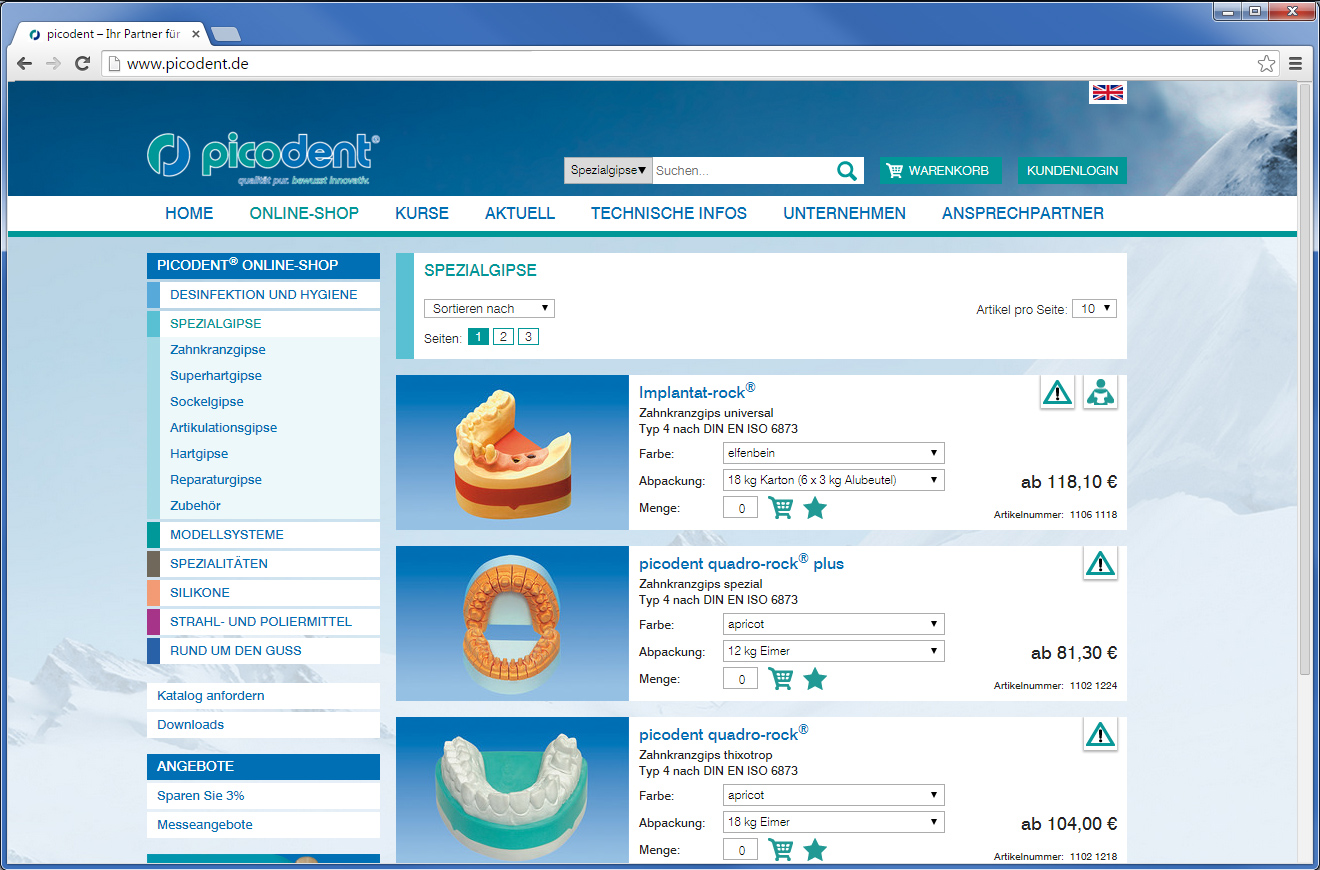Add Implantat-rock to cart via cart icon

pyautogui.click(x=781, y=508)
